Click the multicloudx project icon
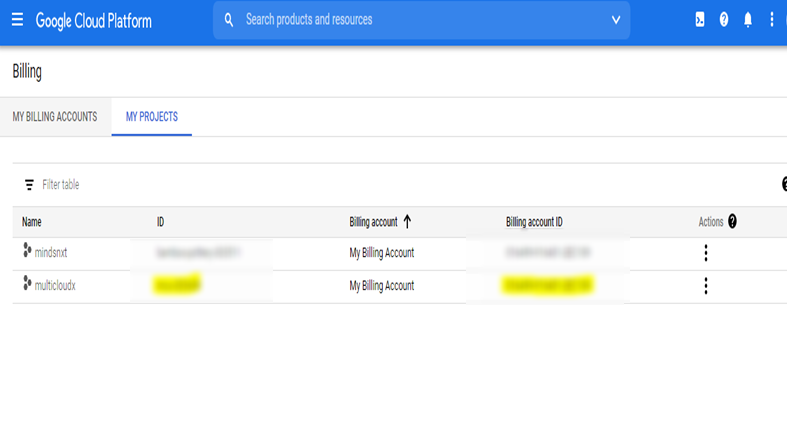 pos(27,285)
